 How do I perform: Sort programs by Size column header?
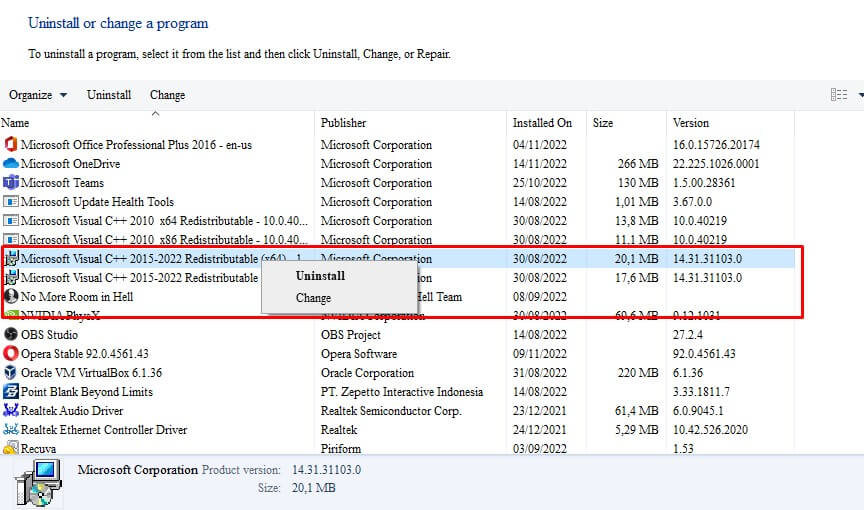[x=603, y=123]
